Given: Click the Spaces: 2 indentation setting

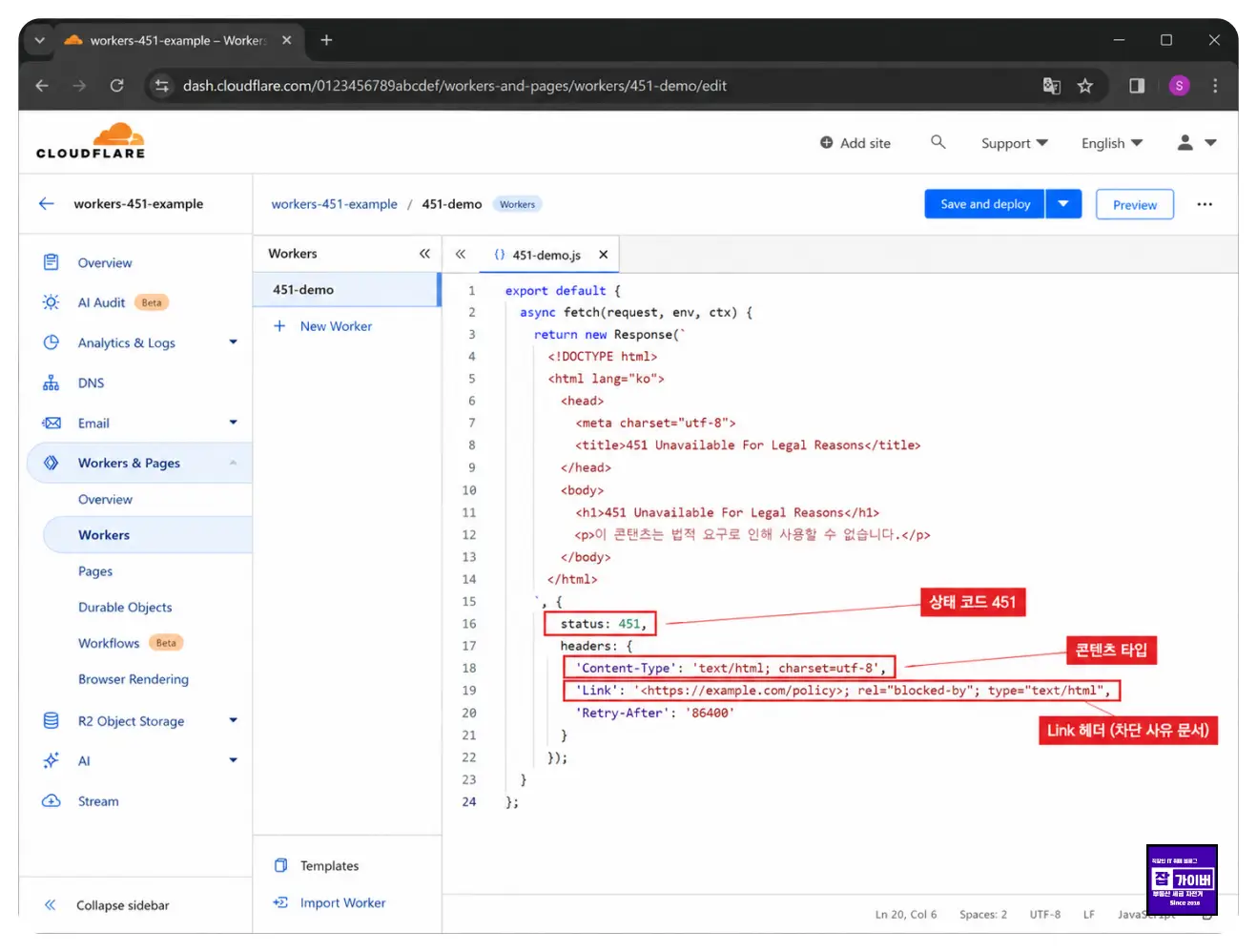Looking at the screenshot, I should (x=983, y=914).
